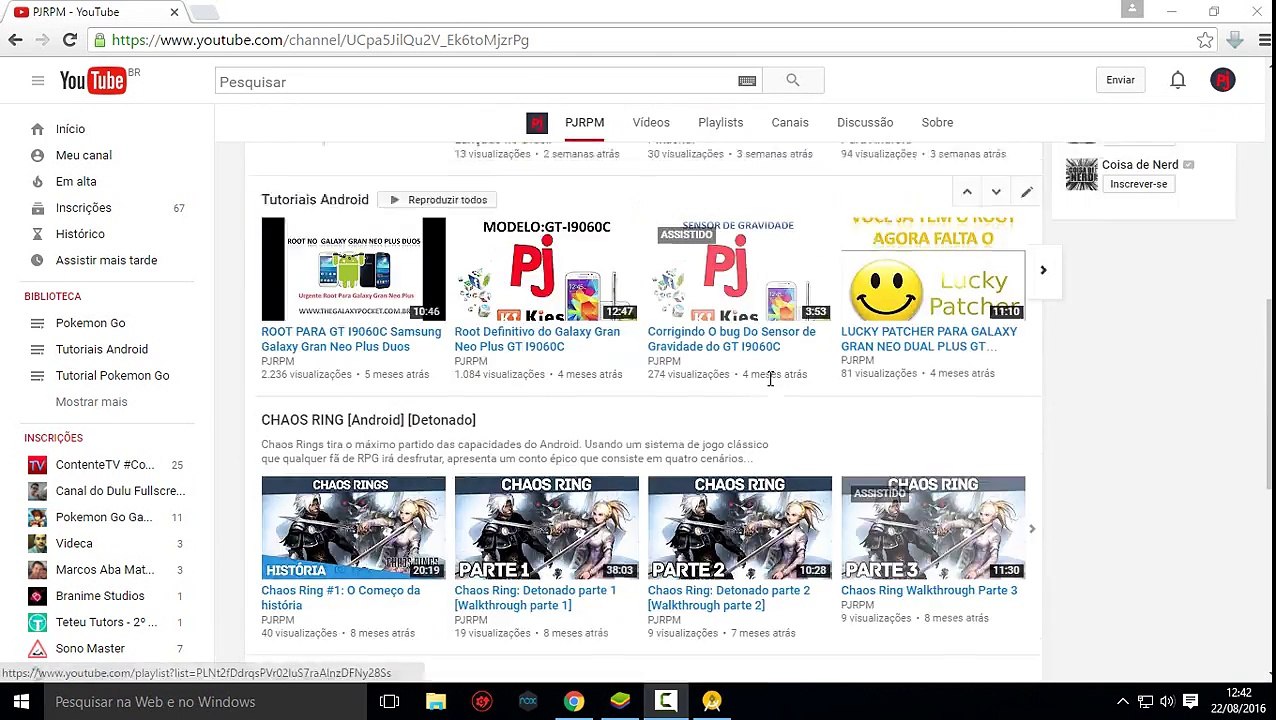
Task: Open the notifications bell
Action: point(1178,80)
